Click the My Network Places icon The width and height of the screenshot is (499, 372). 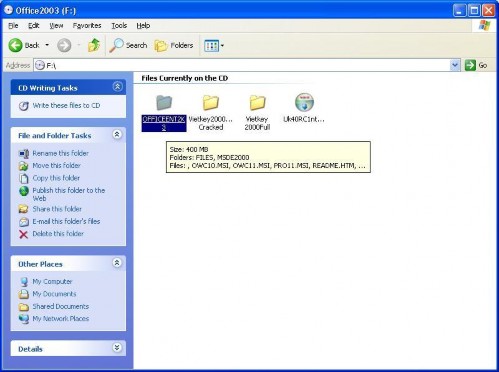[24, 319]
